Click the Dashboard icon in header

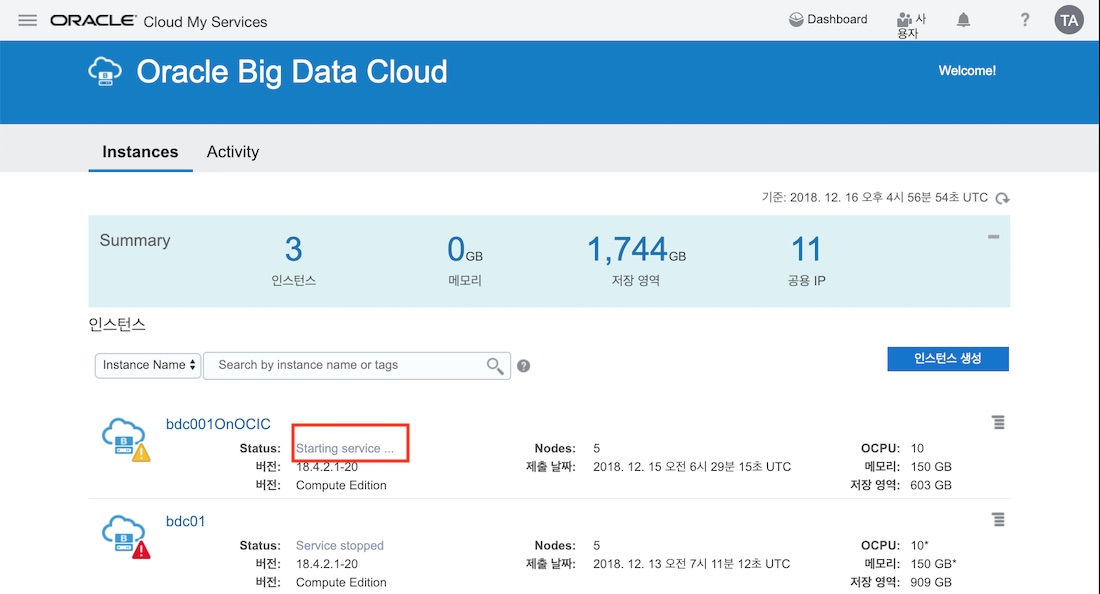[x=797, y=19]
